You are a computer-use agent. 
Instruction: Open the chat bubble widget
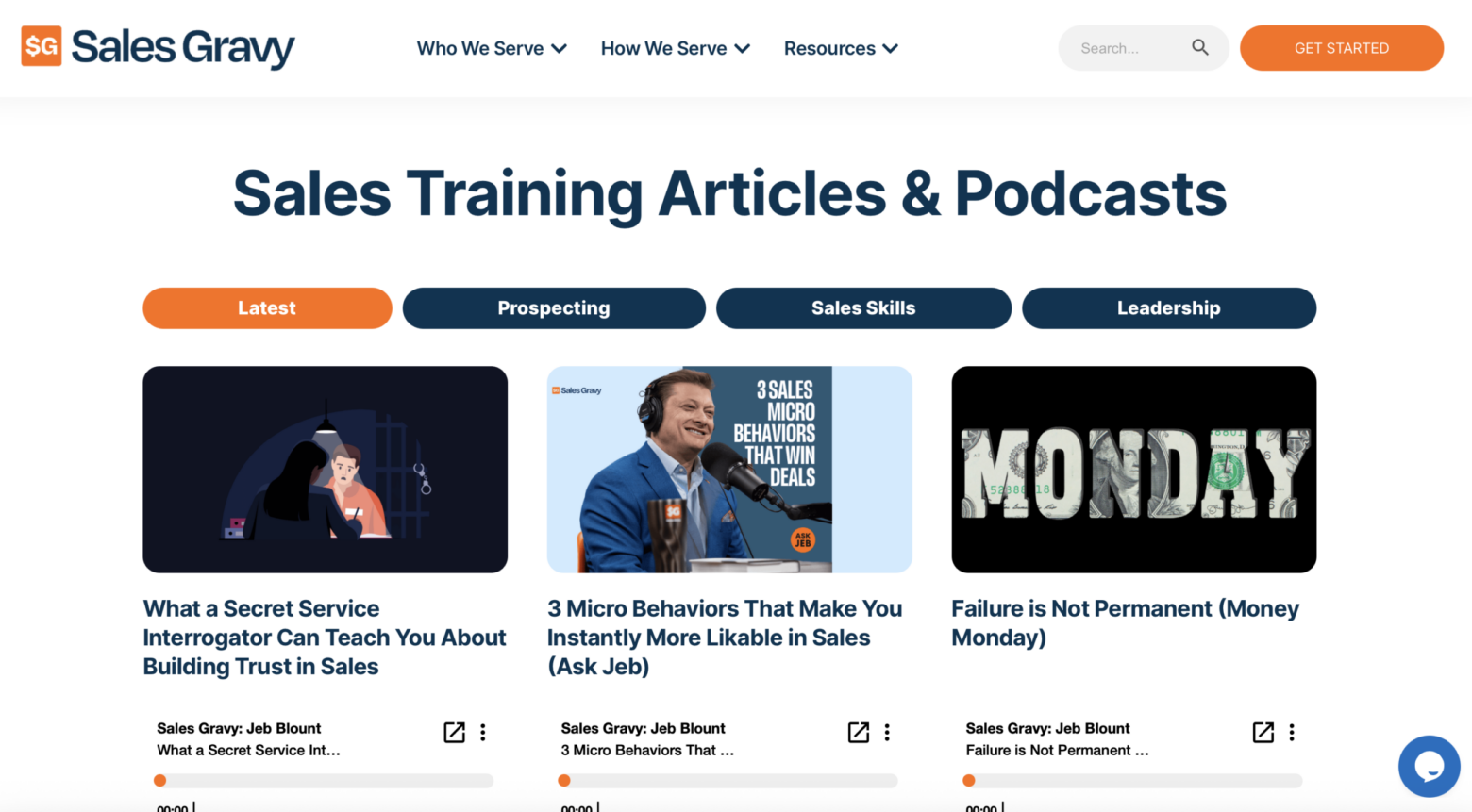pyautogui.click(x=1429, y=766)
